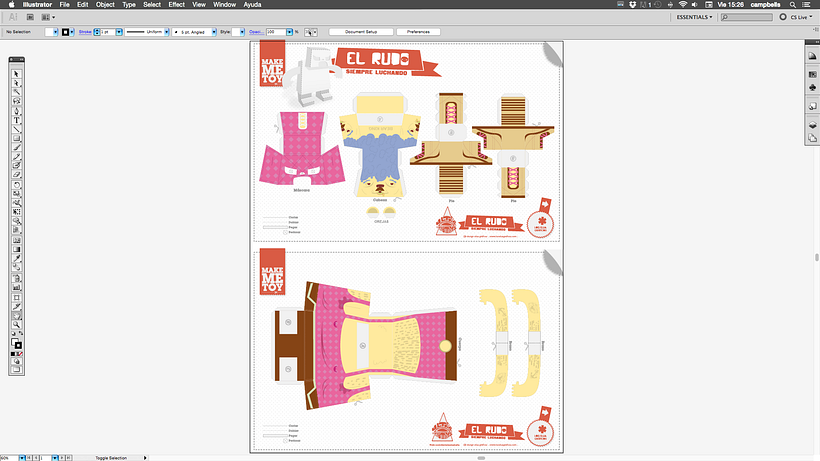Reset to default fill and stroke

tap(13, 333)
